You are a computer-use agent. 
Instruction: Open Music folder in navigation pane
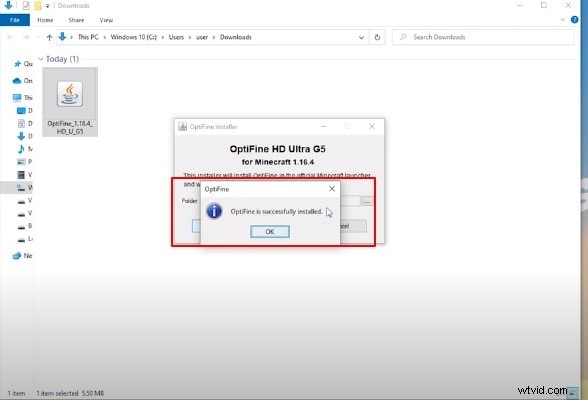(x=25, y=149)
